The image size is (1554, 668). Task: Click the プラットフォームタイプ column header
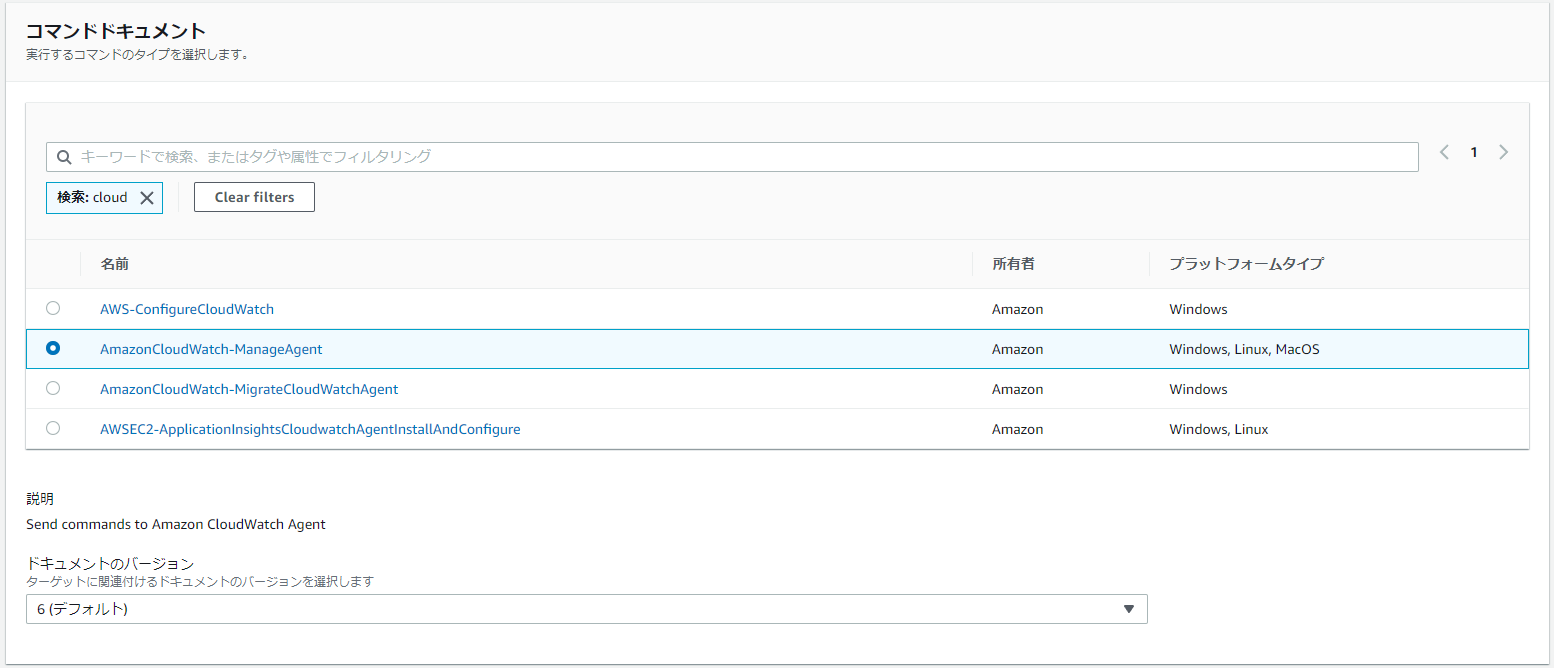[1246, 264]
